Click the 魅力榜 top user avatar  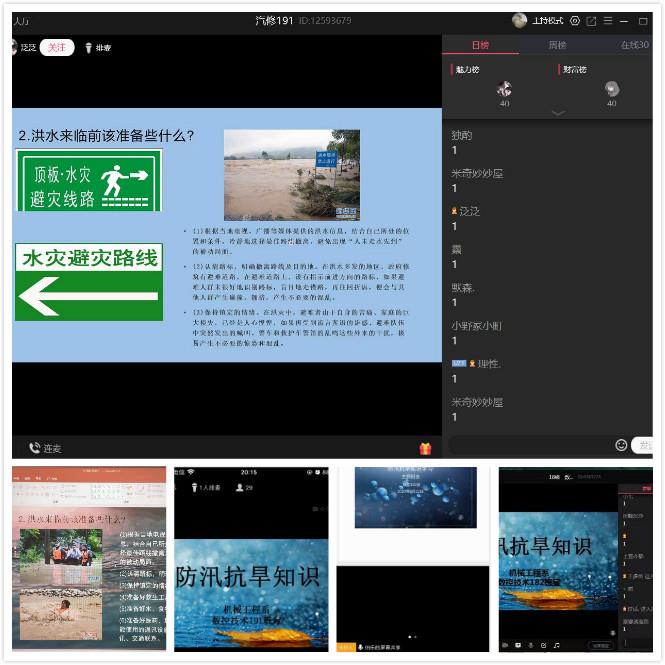pyautogui.click(x=504, y=89)
